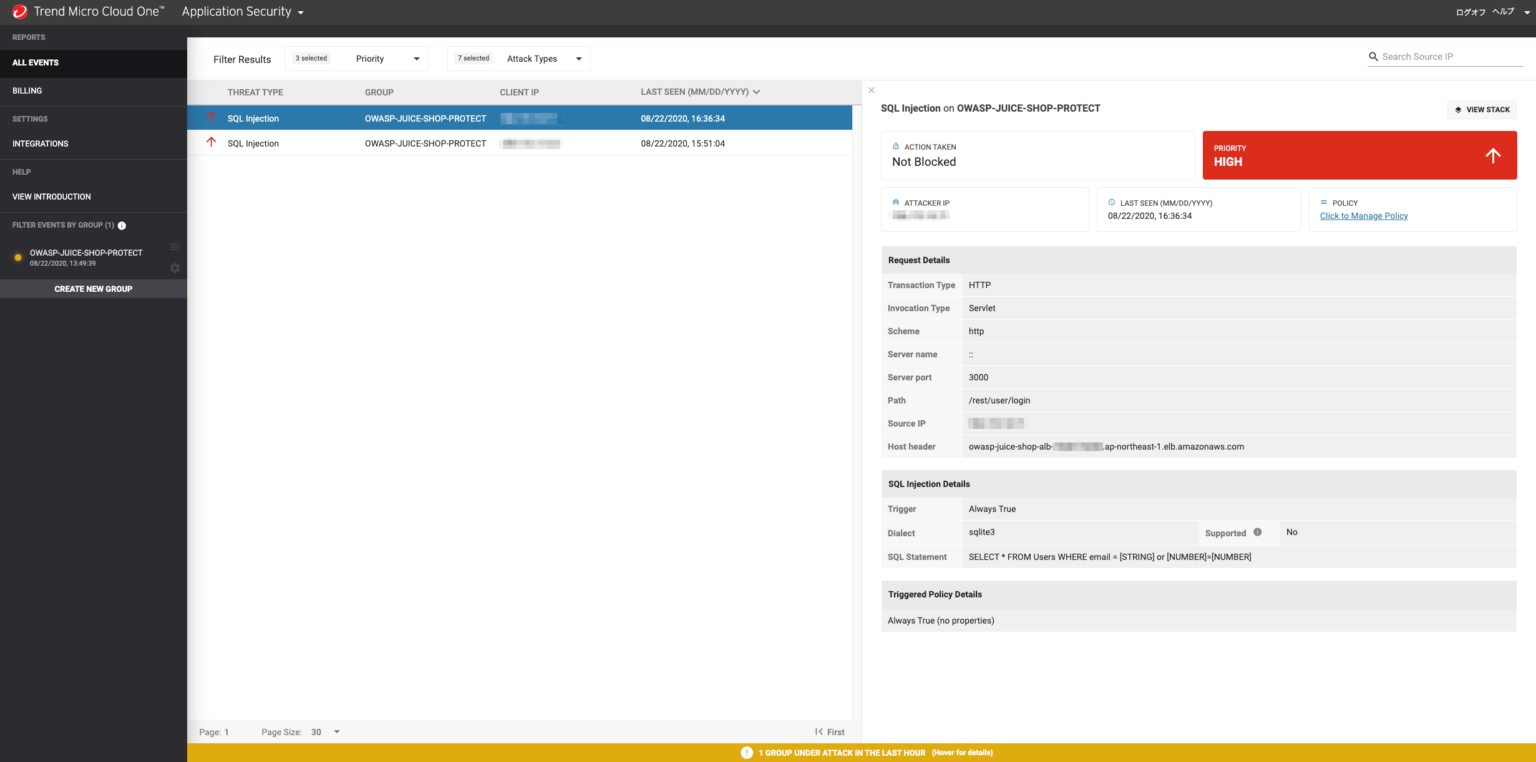The height and width of the screenshot is (762, 1536).
Task: Click the arrow icon inside the HIGH priority card
Action: coord(1493,155)
